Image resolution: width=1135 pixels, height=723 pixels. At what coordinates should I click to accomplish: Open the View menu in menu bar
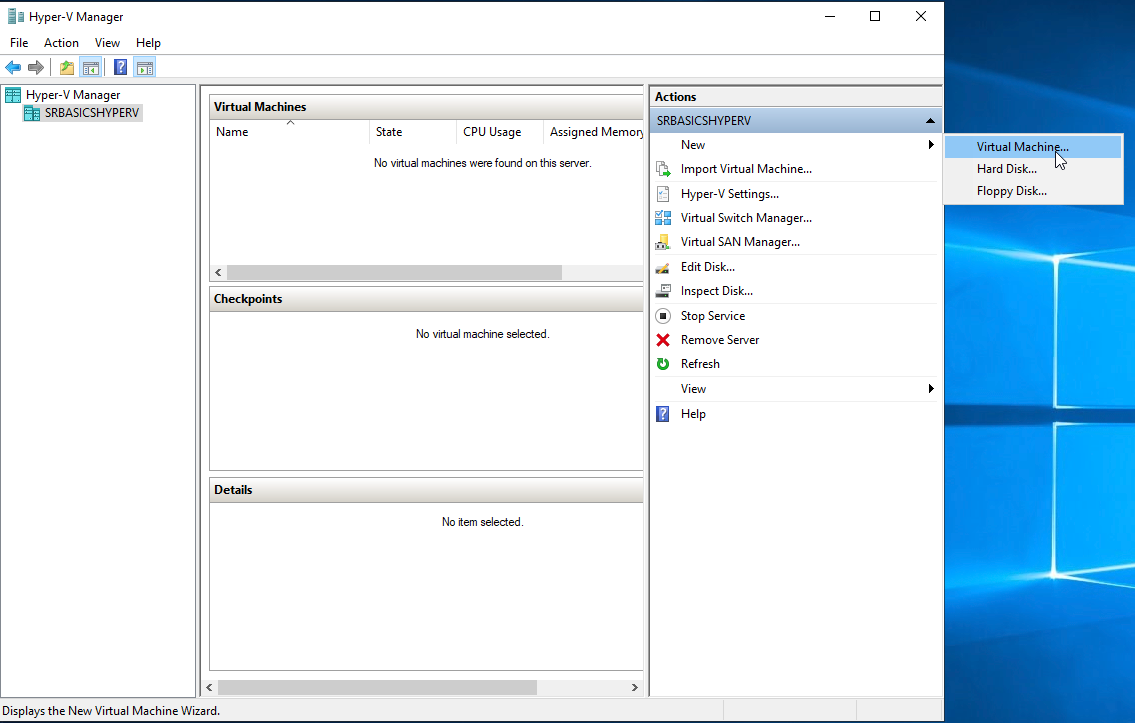point(107,43)
